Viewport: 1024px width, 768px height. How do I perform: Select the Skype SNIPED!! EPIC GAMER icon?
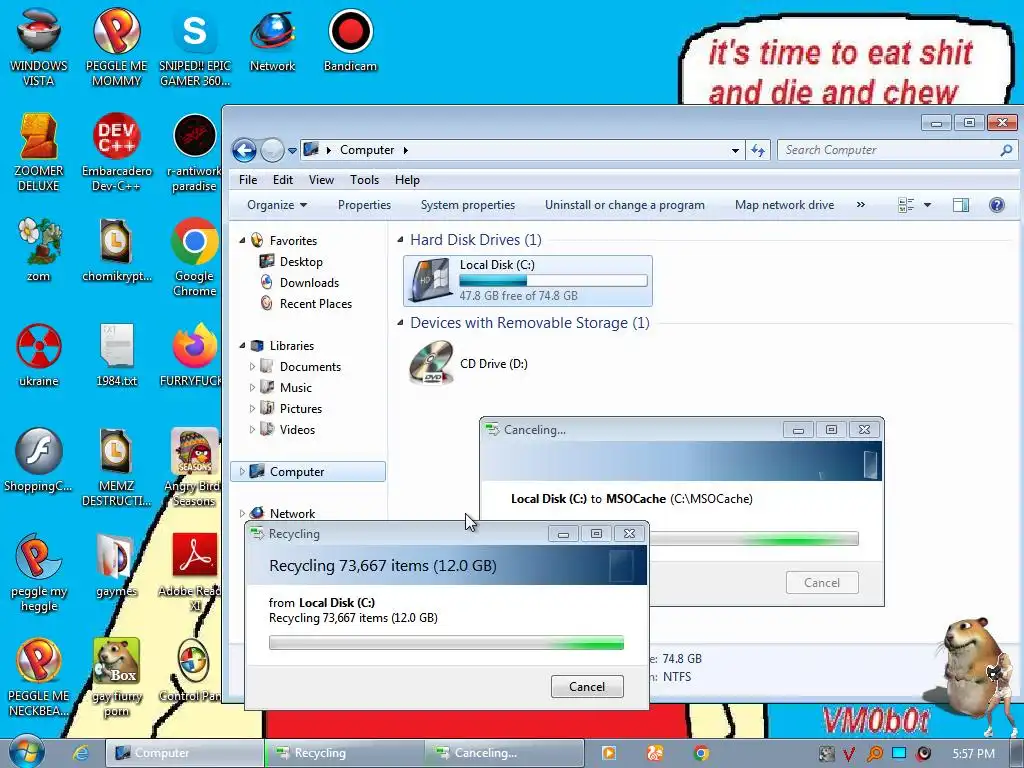(x=195, y=47)
